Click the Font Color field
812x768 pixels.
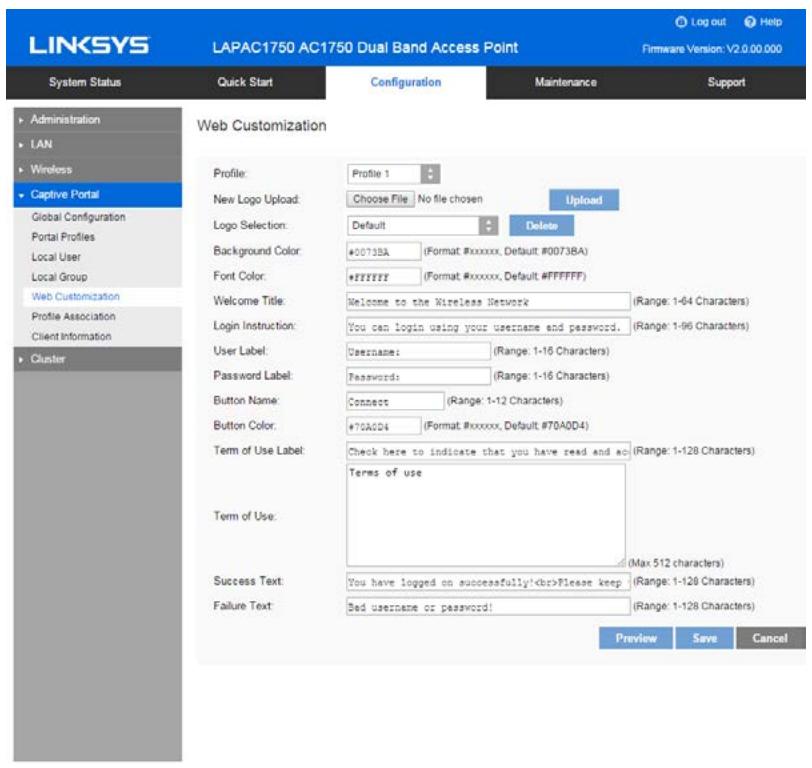click(x=384, y=277)
